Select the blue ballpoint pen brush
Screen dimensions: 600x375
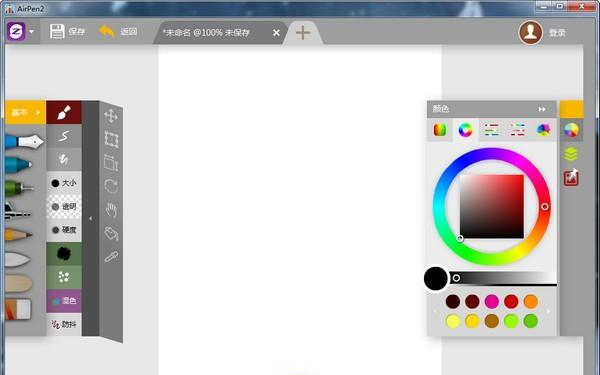(18, 165)
